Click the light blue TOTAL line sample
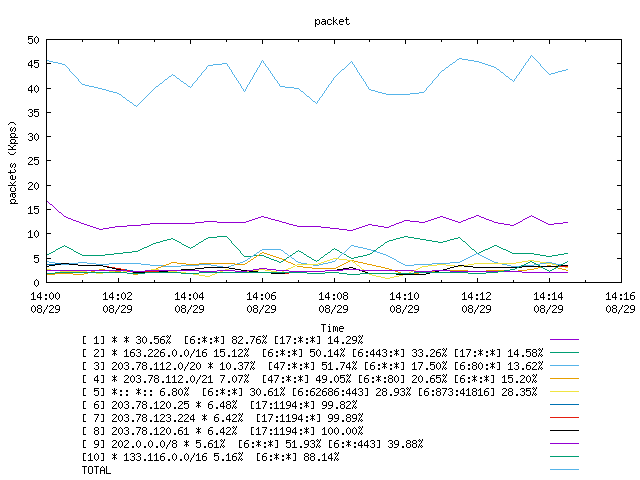 564,470
